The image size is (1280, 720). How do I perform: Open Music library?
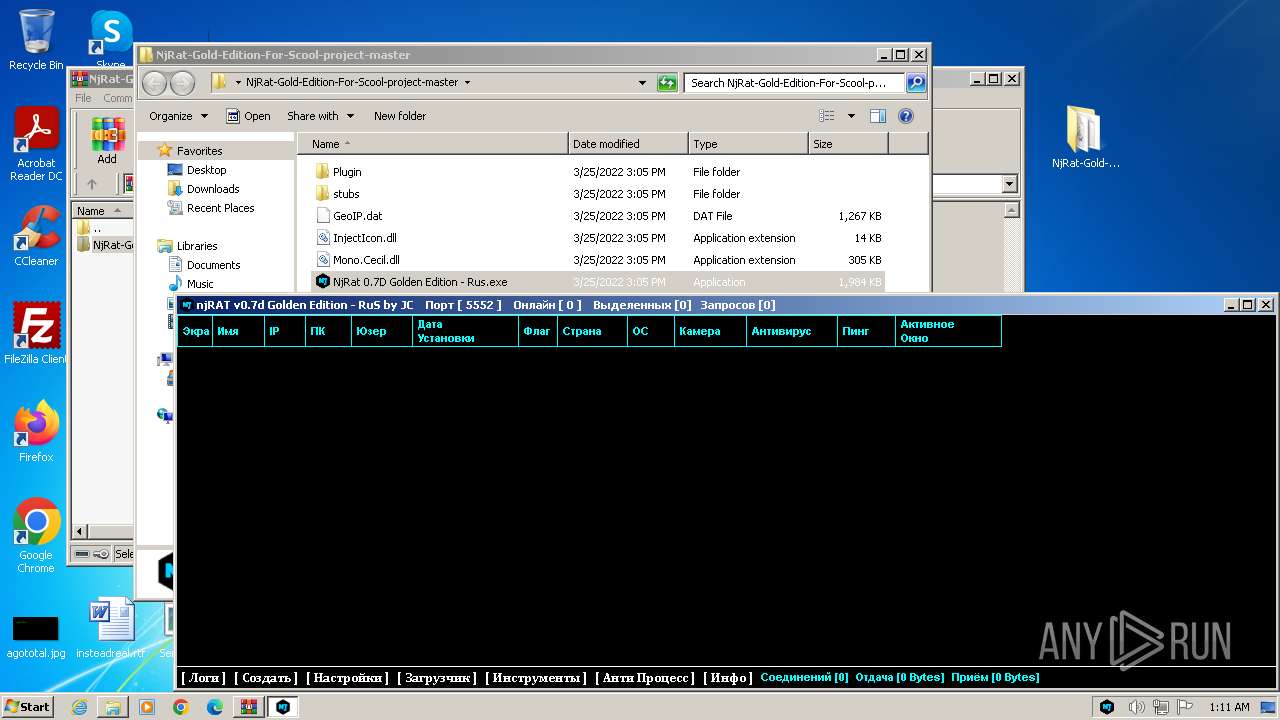coord(200,284)
